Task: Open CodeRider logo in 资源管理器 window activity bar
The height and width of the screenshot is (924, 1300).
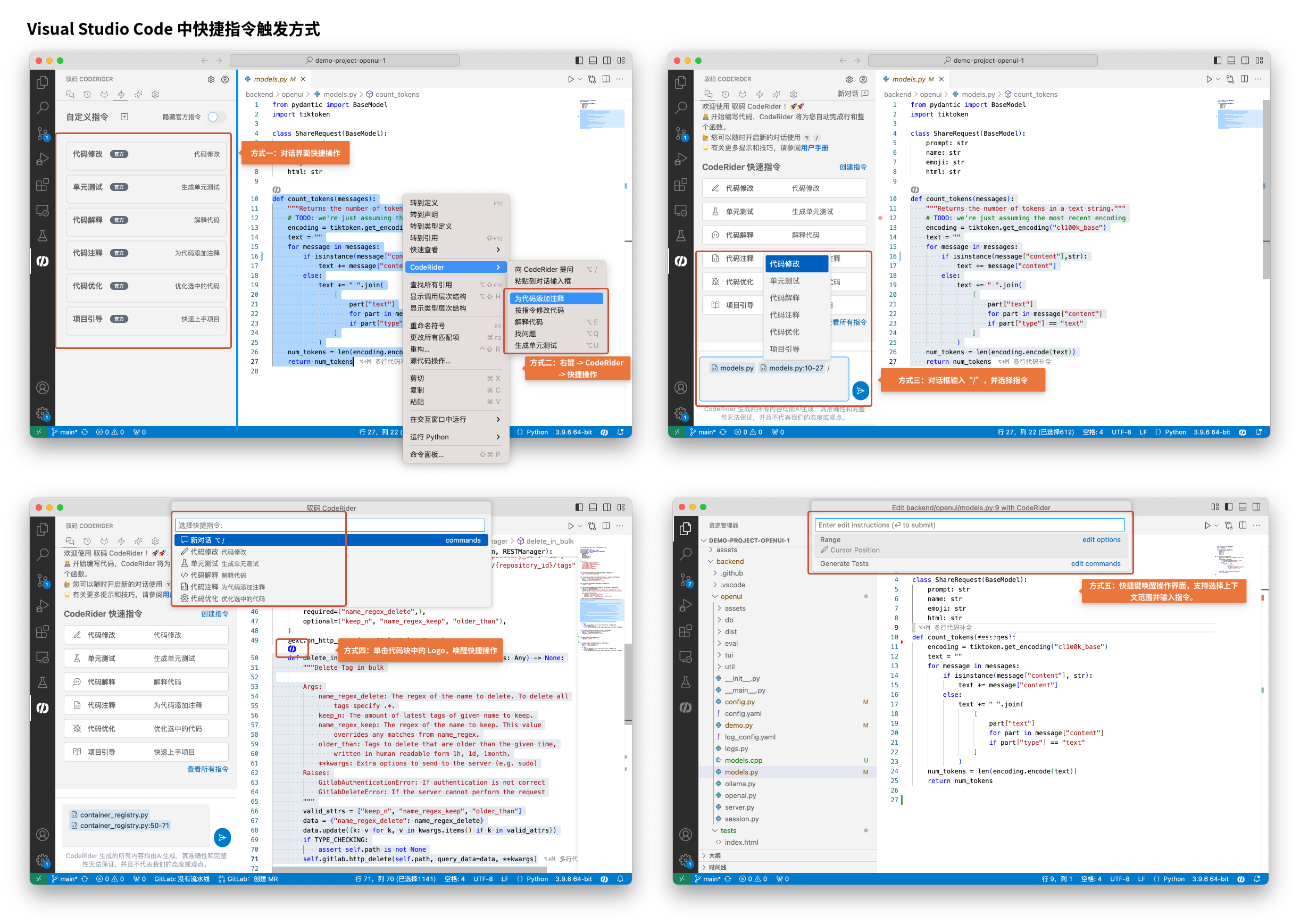Action: 686,707
